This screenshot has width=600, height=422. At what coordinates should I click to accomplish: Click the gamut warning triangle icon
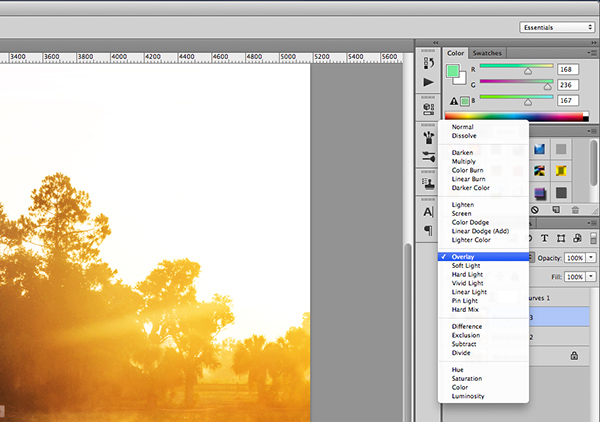pos(452,101)
